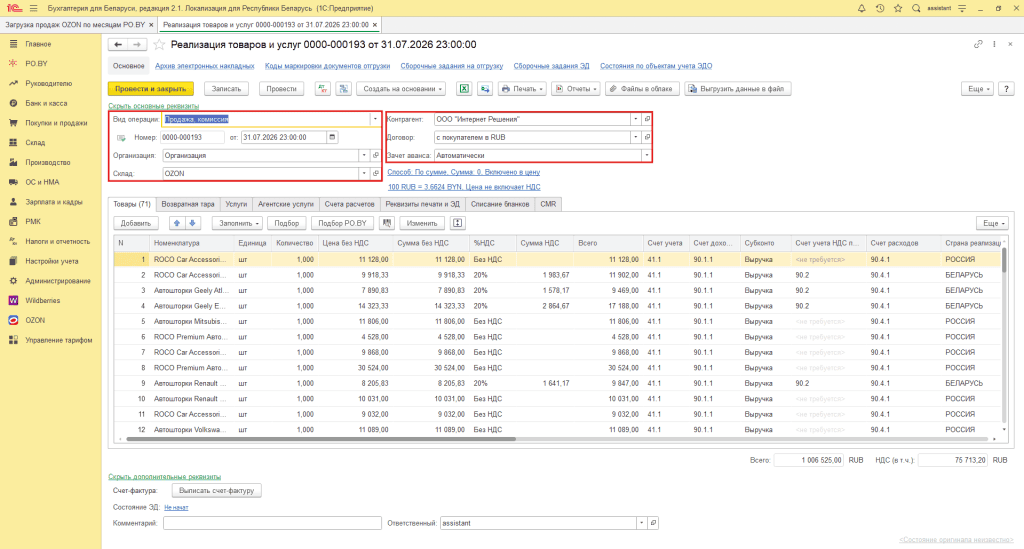Open the Счета расчетов tab
The width and height of the screenshot is (1024, 549).
click(349, 204)
